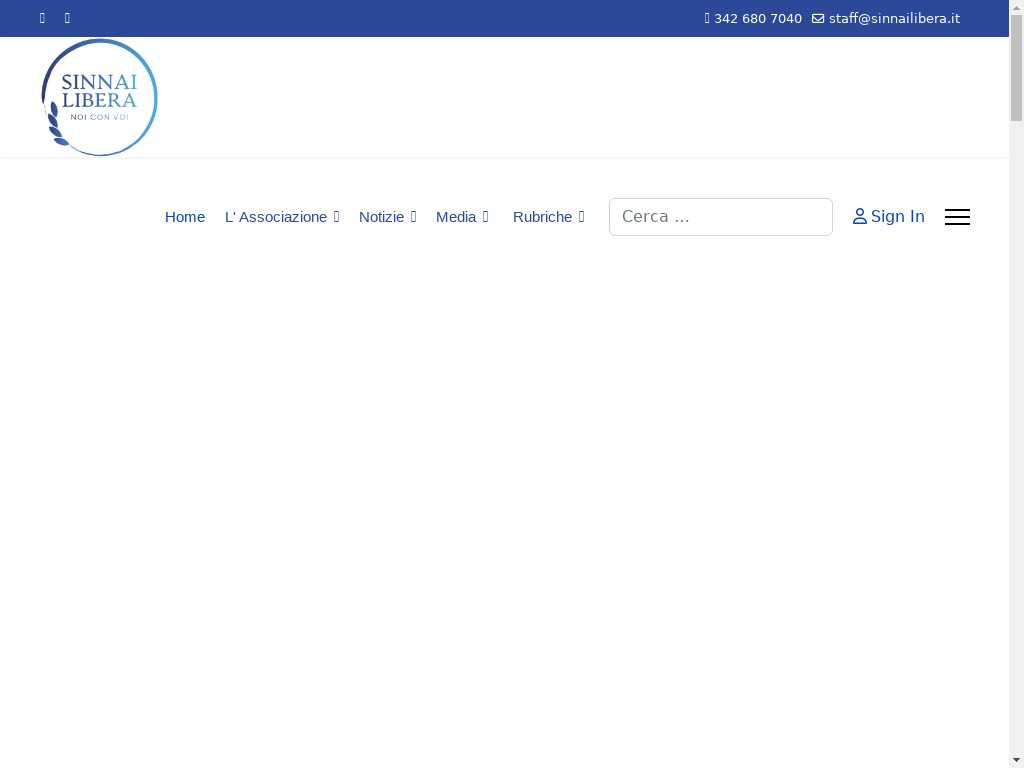Viewport: 1024px width, 768px height.
Task: Click the first social icon in top bar
Action: 42,18
